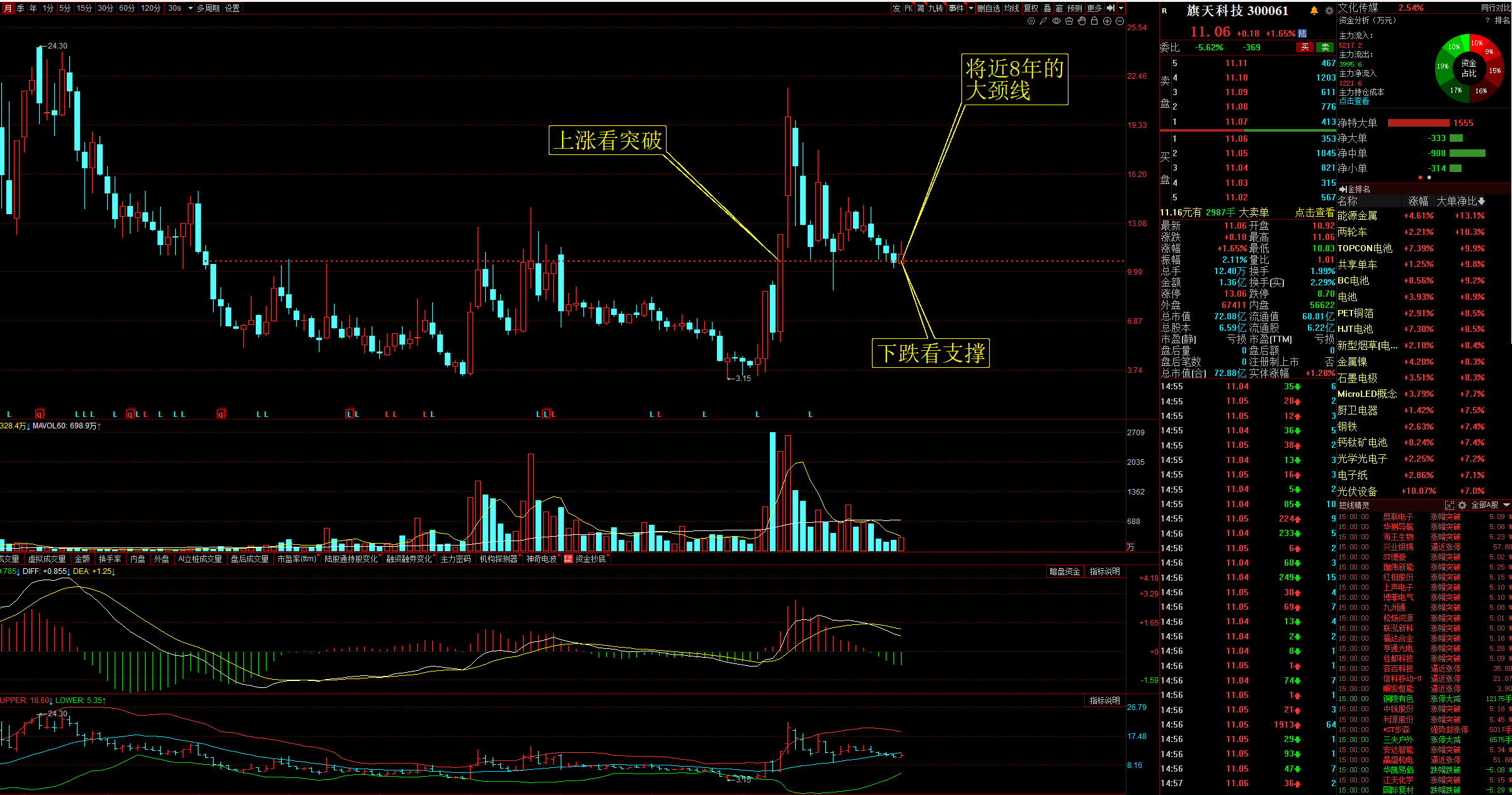Open the 30s period dropdown arrow
The image size is (1512, 795).
(x=190, y=8)
